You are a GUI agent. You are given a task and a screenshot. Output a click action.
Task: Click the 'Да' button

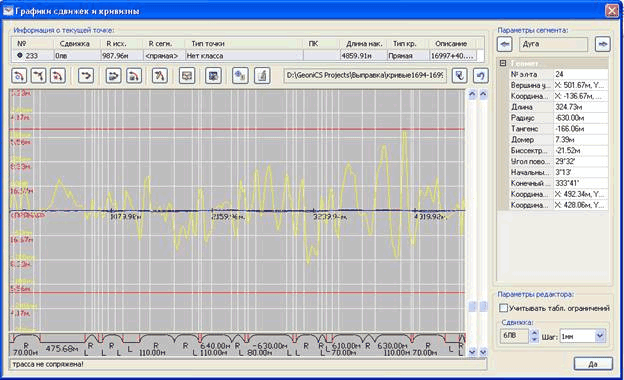tap(593, 364)
